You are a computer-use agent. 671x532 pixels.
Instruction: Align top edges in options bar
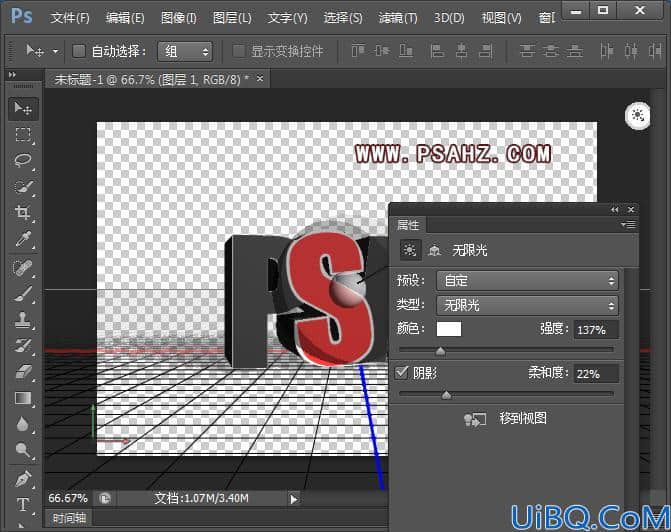358,51
